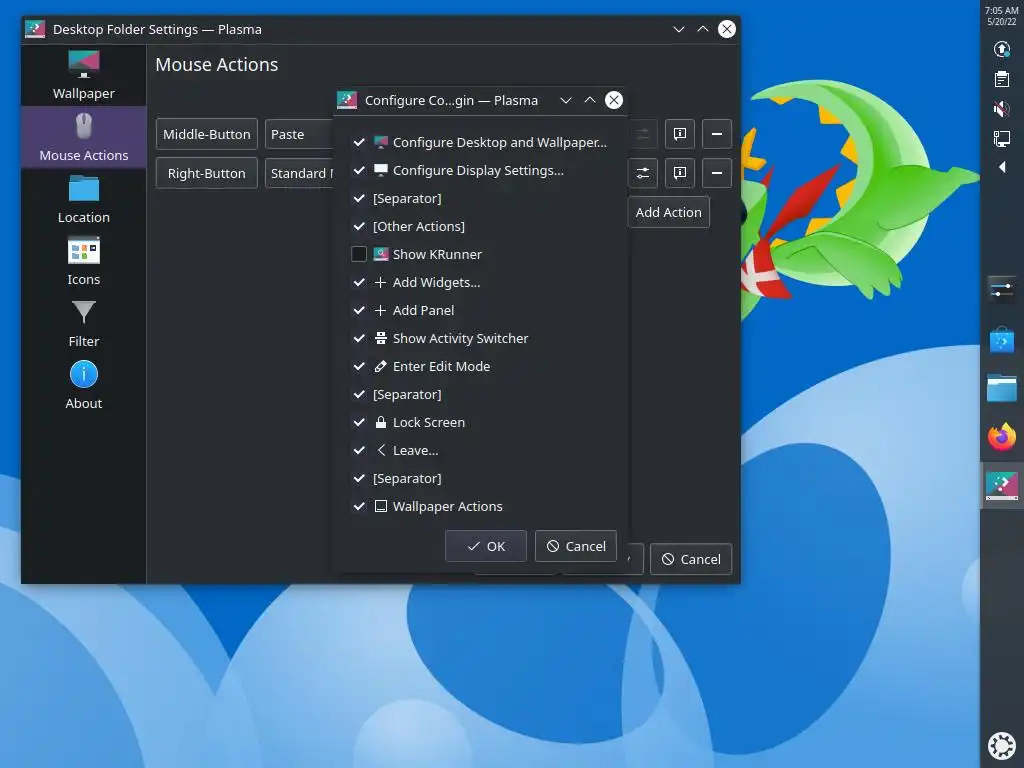Open the Standard Menu action dropdown
Viewport: 1024px width, 768px height.
pyautogui.click(x=300, y=173)
